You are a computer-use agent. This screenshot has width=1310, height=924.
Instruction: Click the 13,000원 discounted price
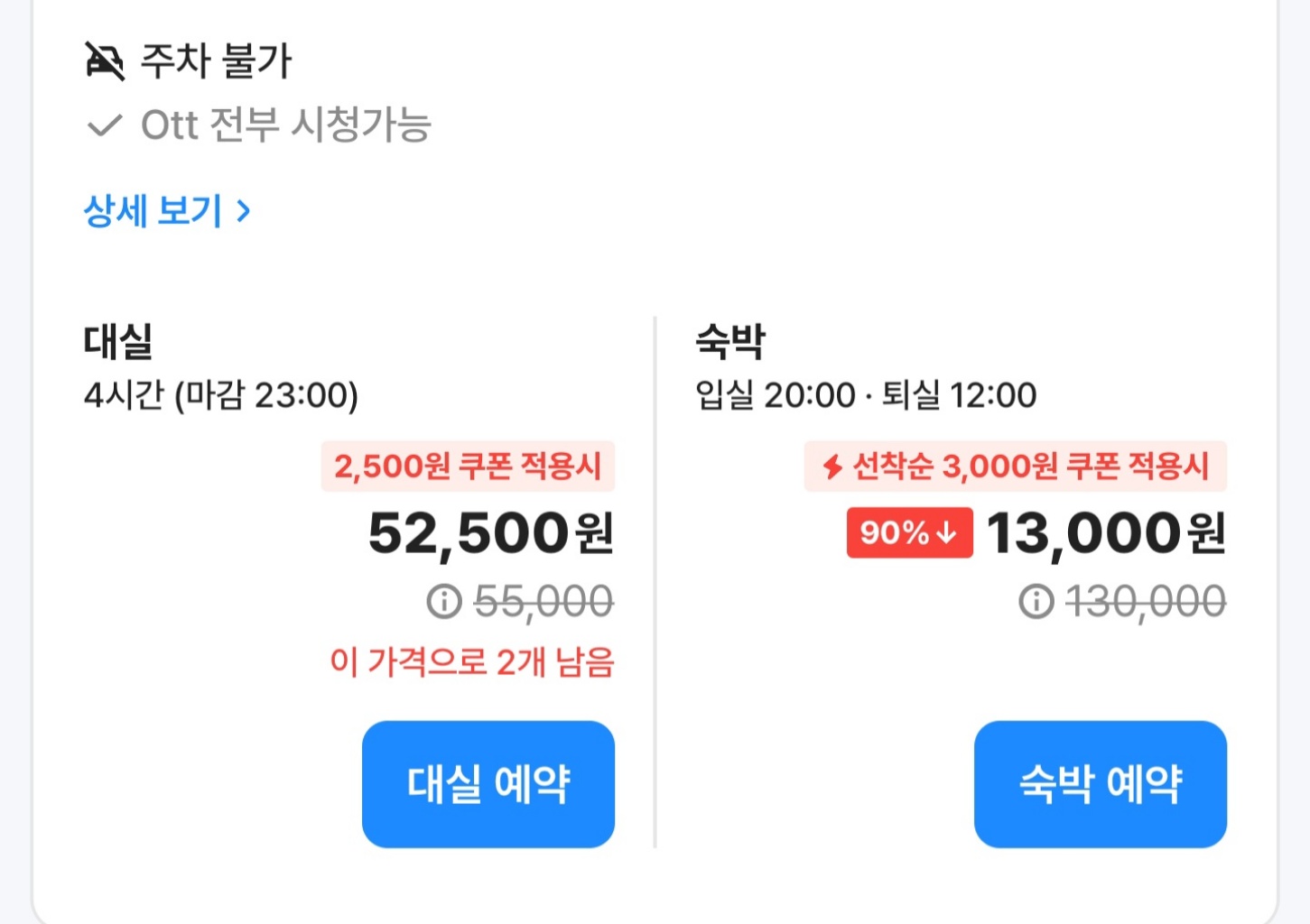click(x=1106, y=533)
